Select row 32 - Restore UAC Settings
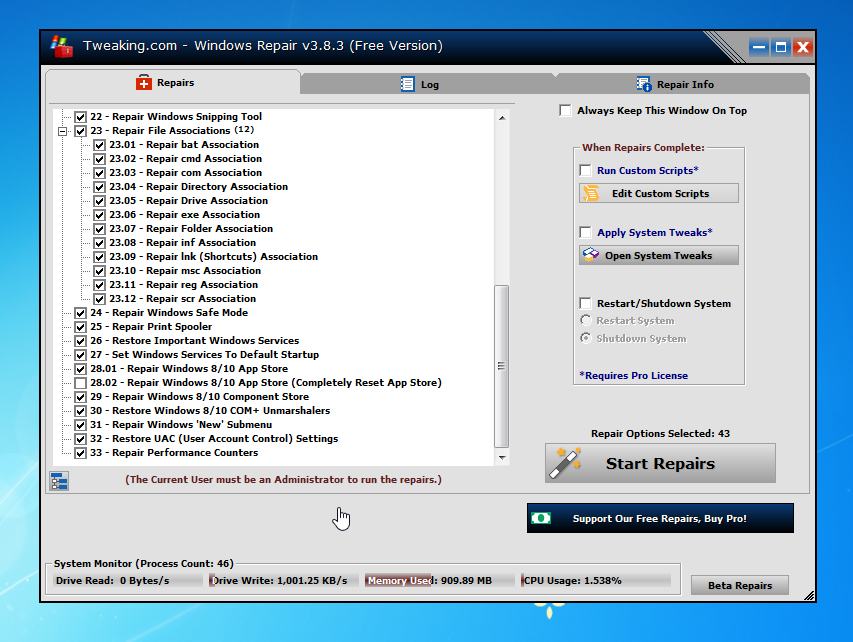 point(214,439)
